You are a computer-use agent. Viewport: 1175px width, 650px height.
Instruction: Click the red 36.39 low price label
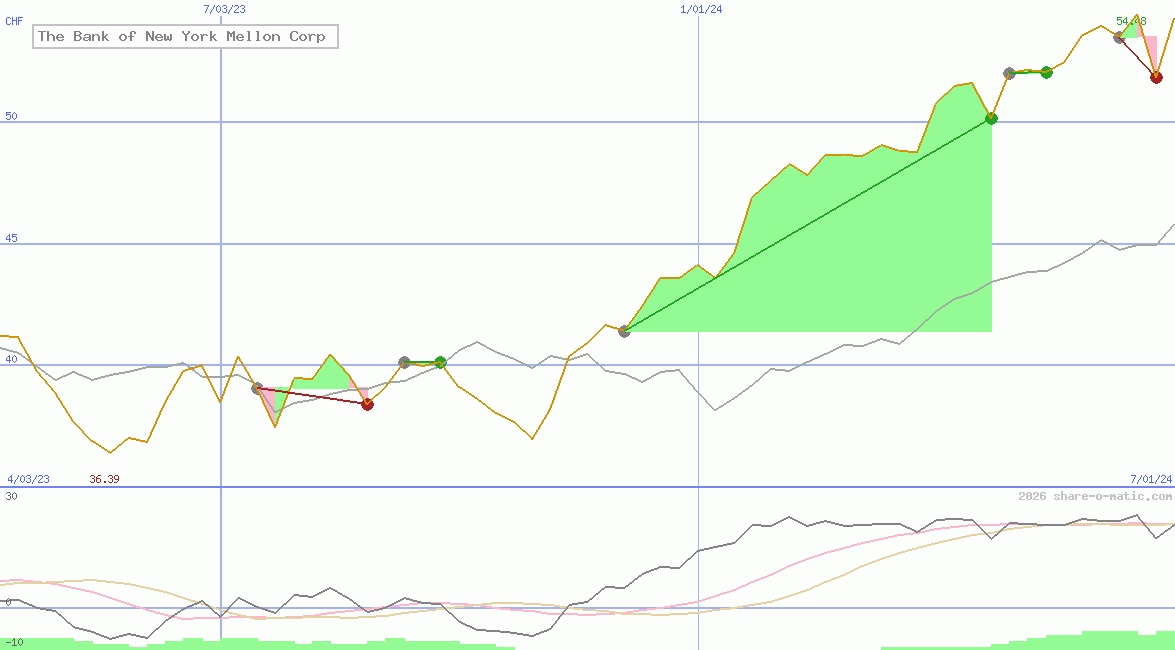[104, 479]
